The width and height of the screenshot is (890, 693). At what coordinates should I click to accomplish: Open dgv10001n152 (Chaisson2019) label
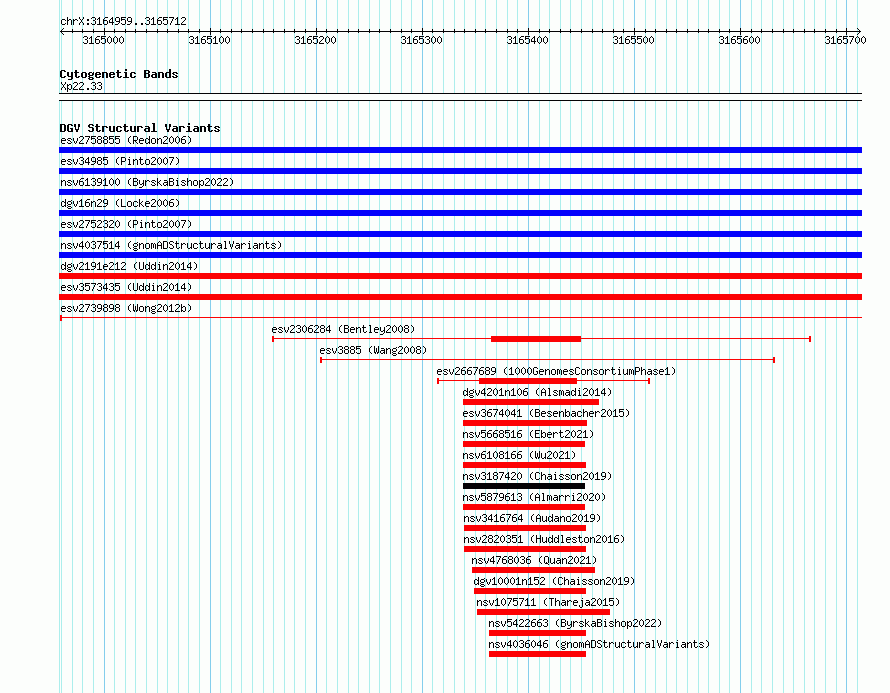click(x=554, y=581)
